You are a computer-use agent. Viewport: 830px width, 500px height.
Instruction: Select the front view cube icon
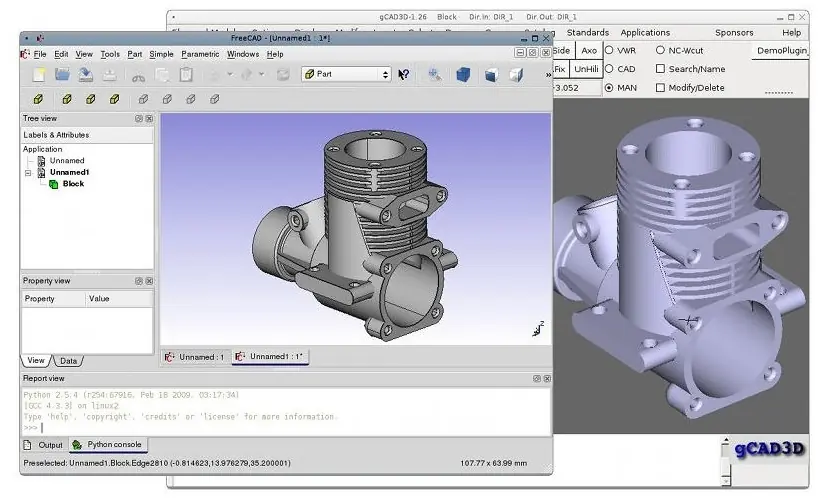coord(491,75)
